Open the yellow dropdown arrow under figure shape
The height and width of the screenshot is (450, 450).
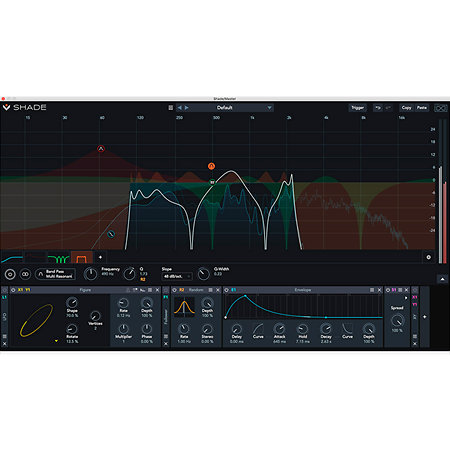(x=56, y=341)
